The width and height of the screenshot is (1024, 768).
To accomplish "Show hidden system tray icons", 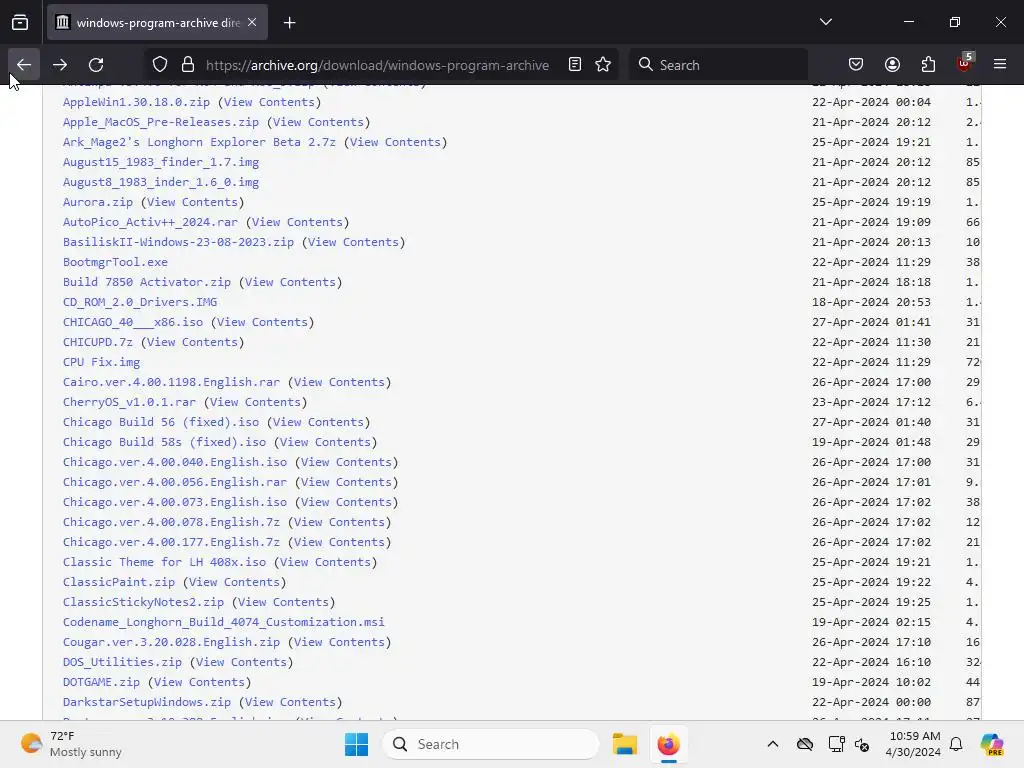I will 773,744.
